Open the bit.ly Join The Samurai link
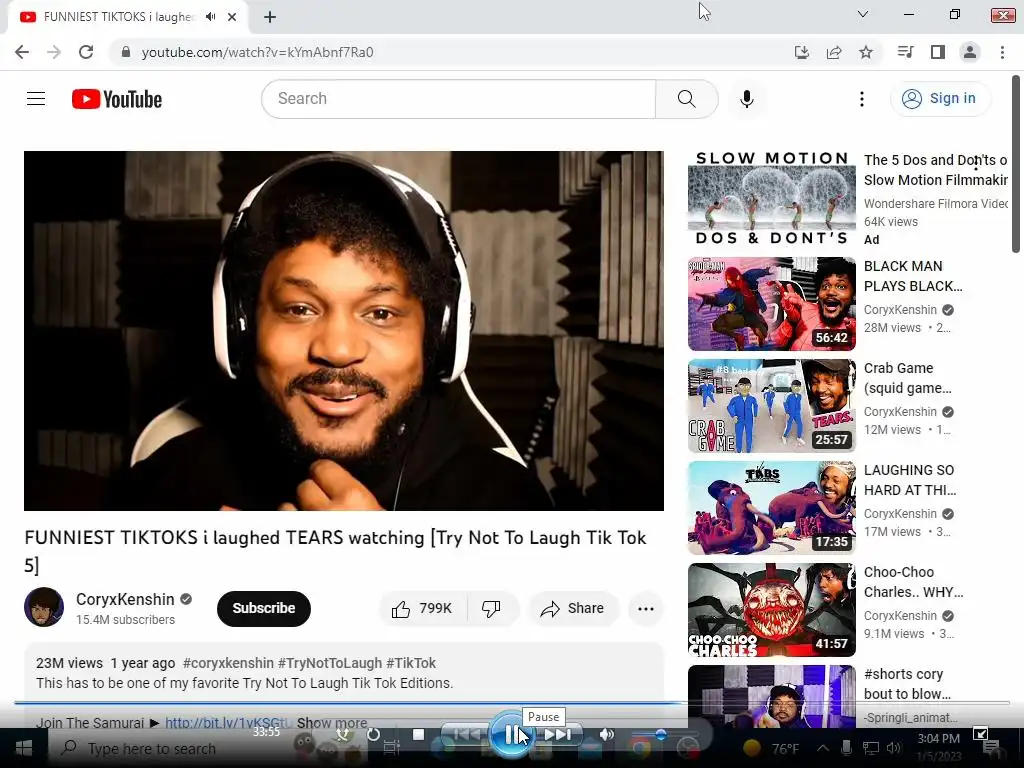 click(x=229, y=723)
